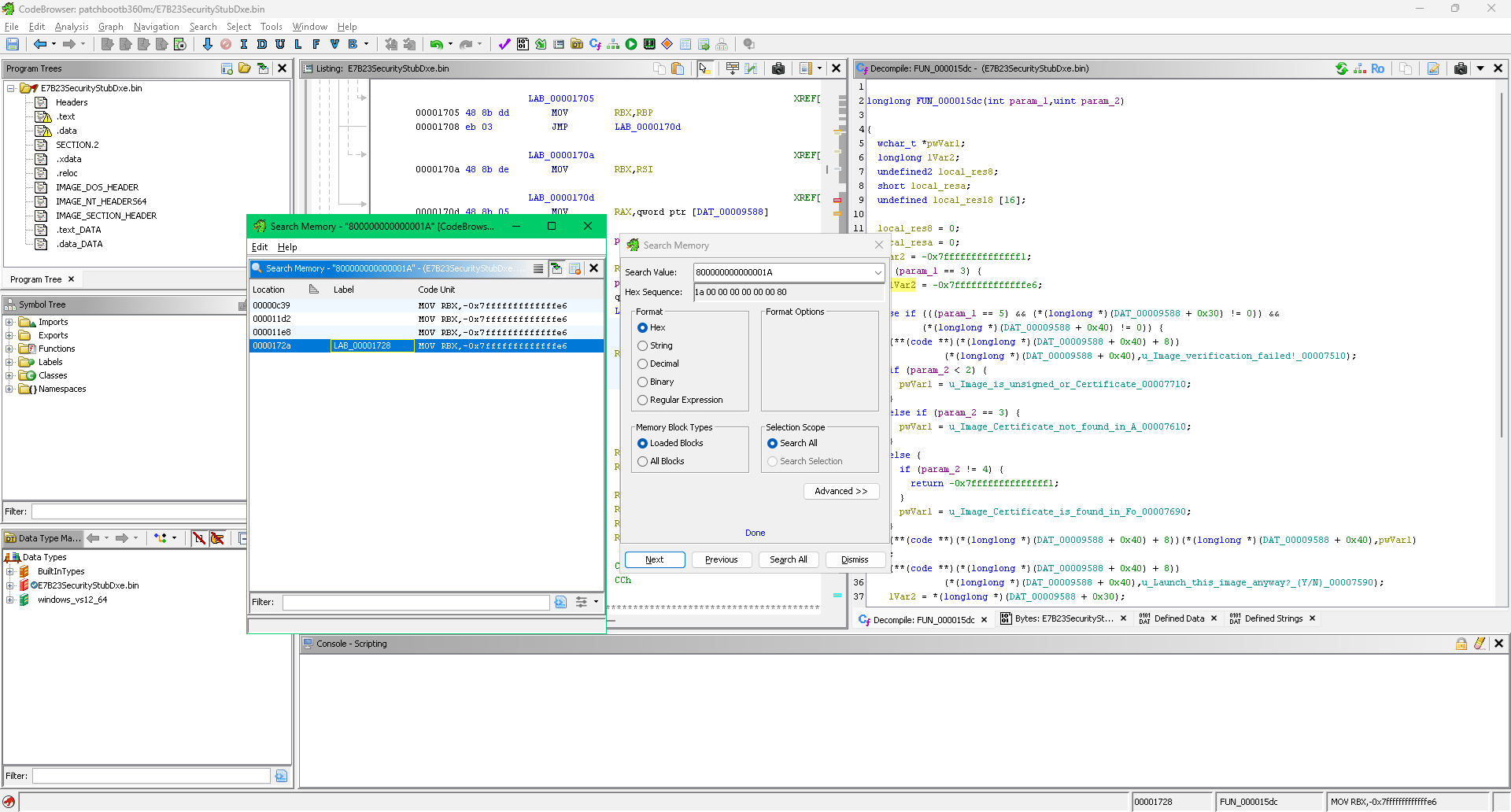
Task: Select the Binary format radio button
Action: 642,382
